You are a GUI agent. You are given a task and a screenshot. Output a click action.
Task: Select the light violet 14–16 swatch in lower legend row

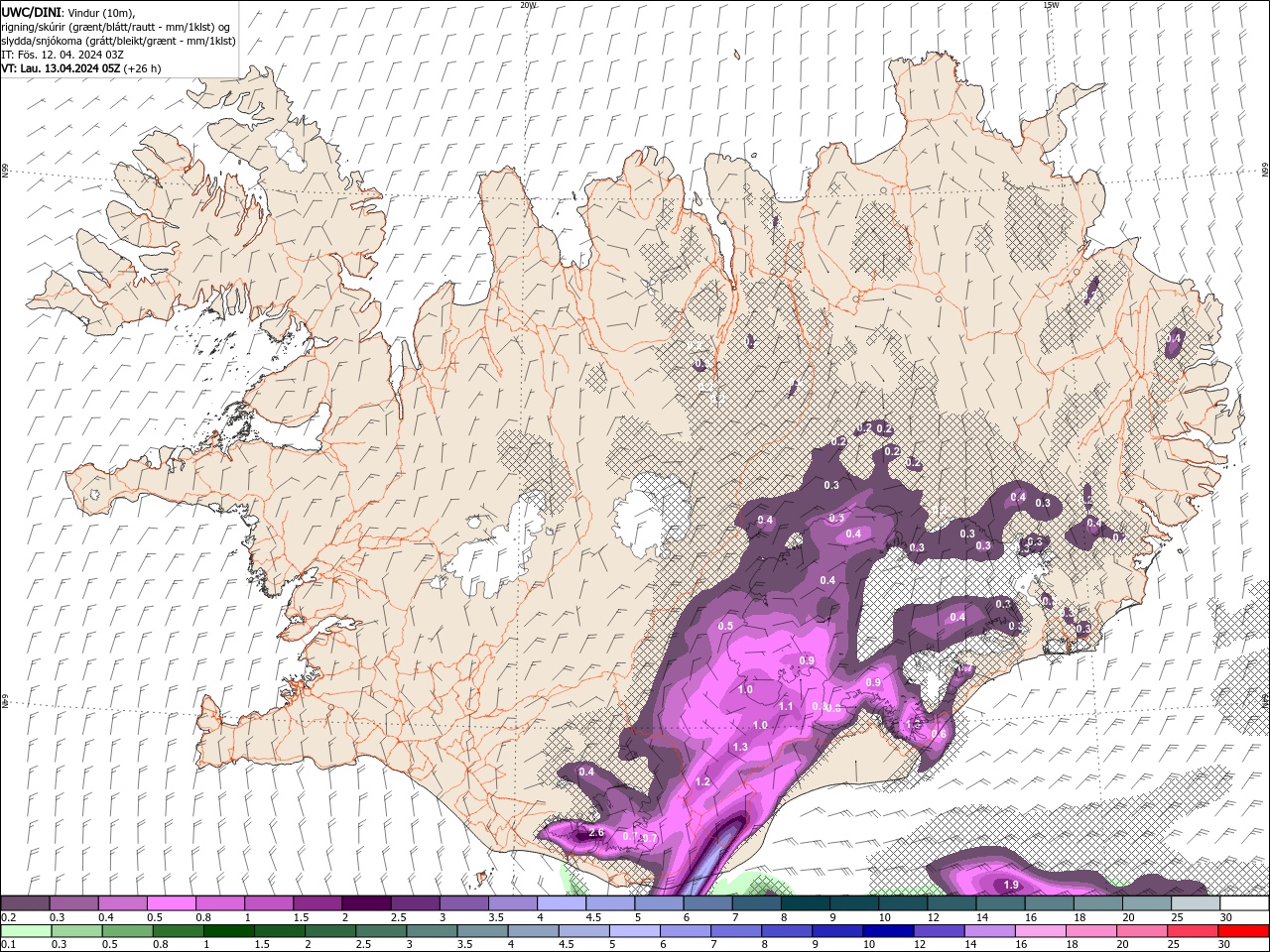[990, 931]
